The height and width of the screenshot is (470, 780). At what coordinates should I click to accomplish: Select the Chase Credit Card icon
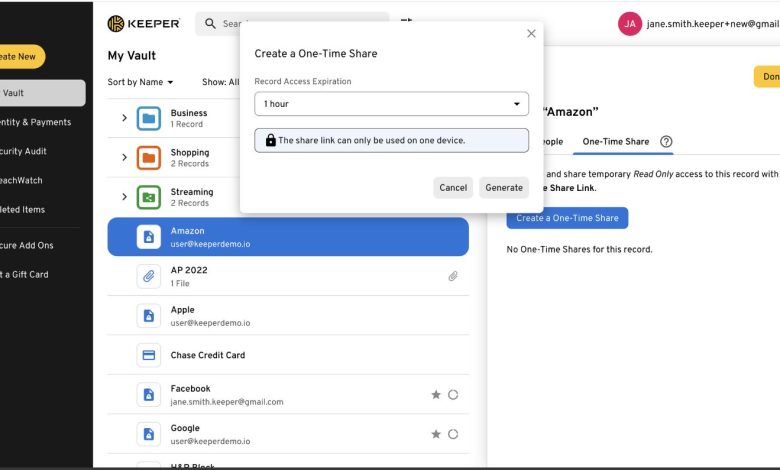click(x=149, y=355)
